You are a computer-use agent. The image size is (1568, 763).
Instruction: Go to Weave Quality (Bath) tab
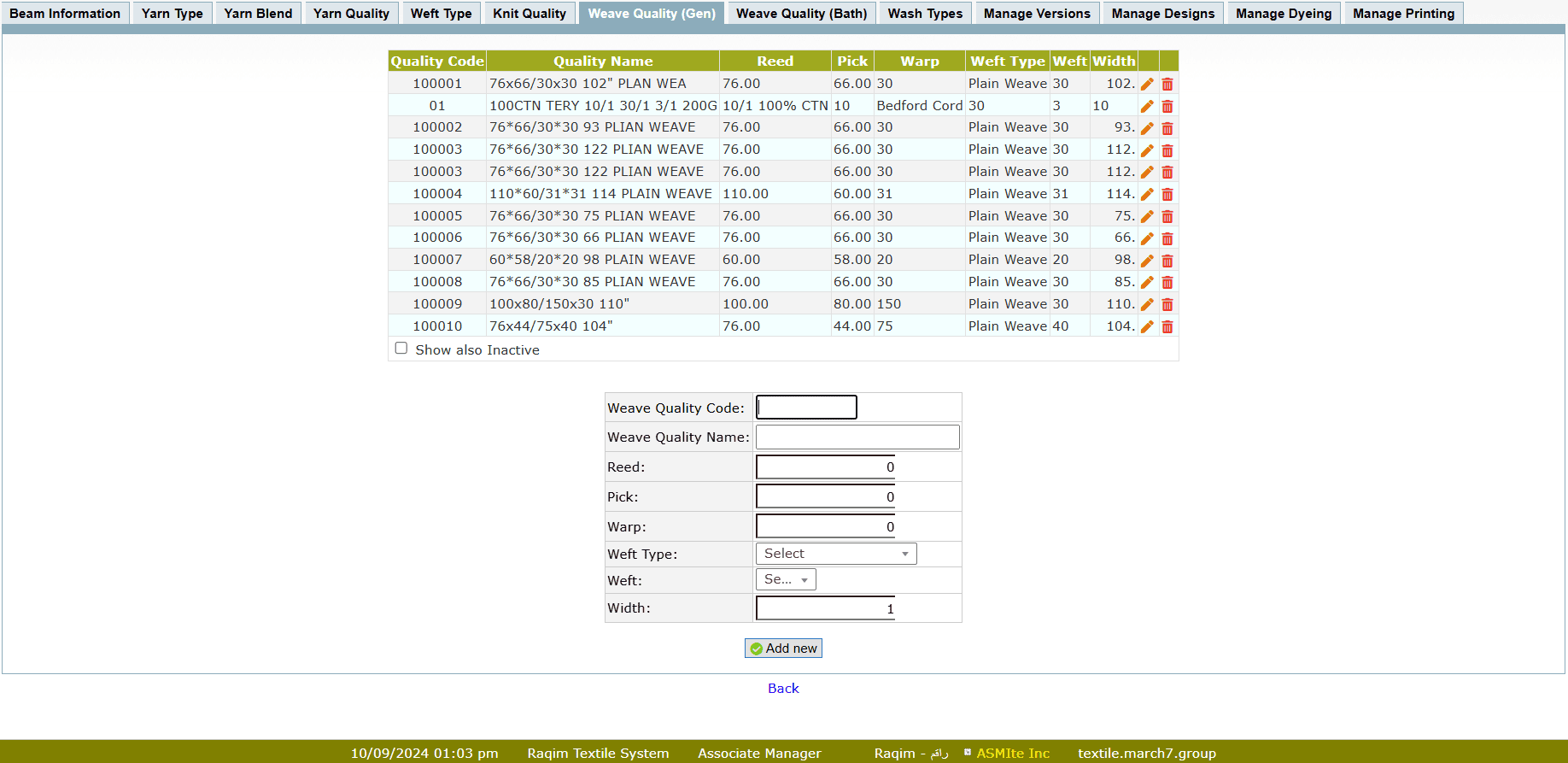[x=801, y=14]
